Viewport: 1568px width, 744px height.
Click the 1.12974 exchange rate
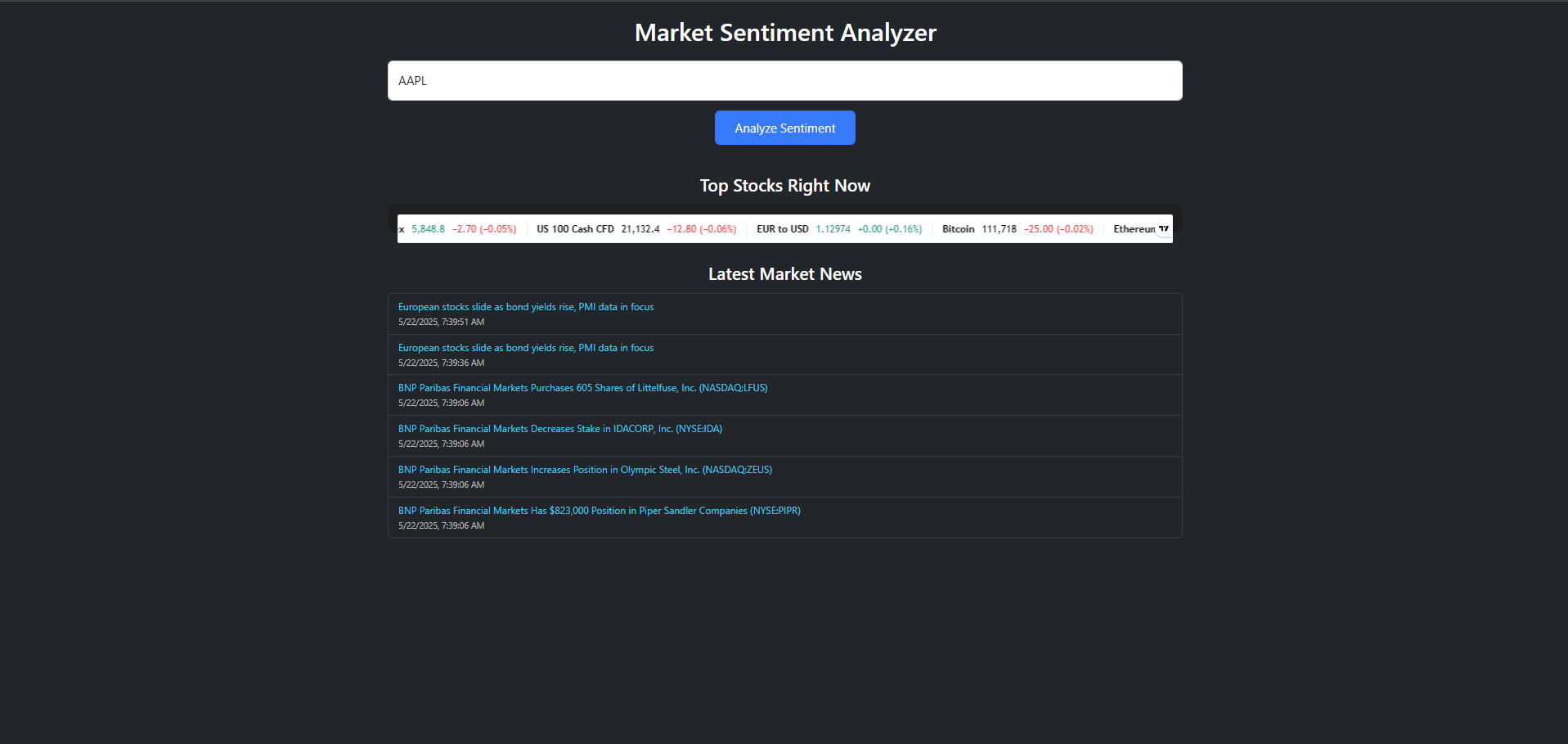[833, 229]
